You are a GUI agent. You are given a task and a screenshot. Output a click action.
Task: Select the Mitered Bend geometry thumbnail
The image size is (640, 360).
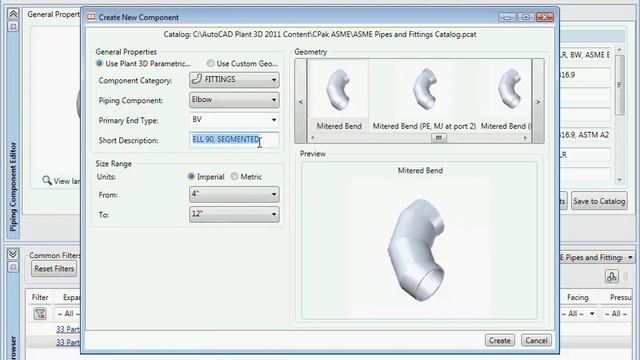click(x=339, y=96)
